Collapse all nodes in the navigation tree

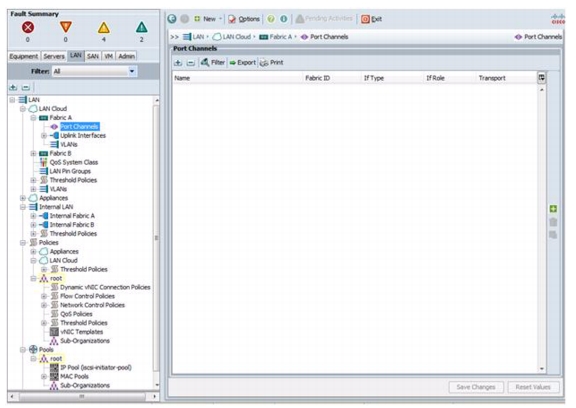pos(26,87)
